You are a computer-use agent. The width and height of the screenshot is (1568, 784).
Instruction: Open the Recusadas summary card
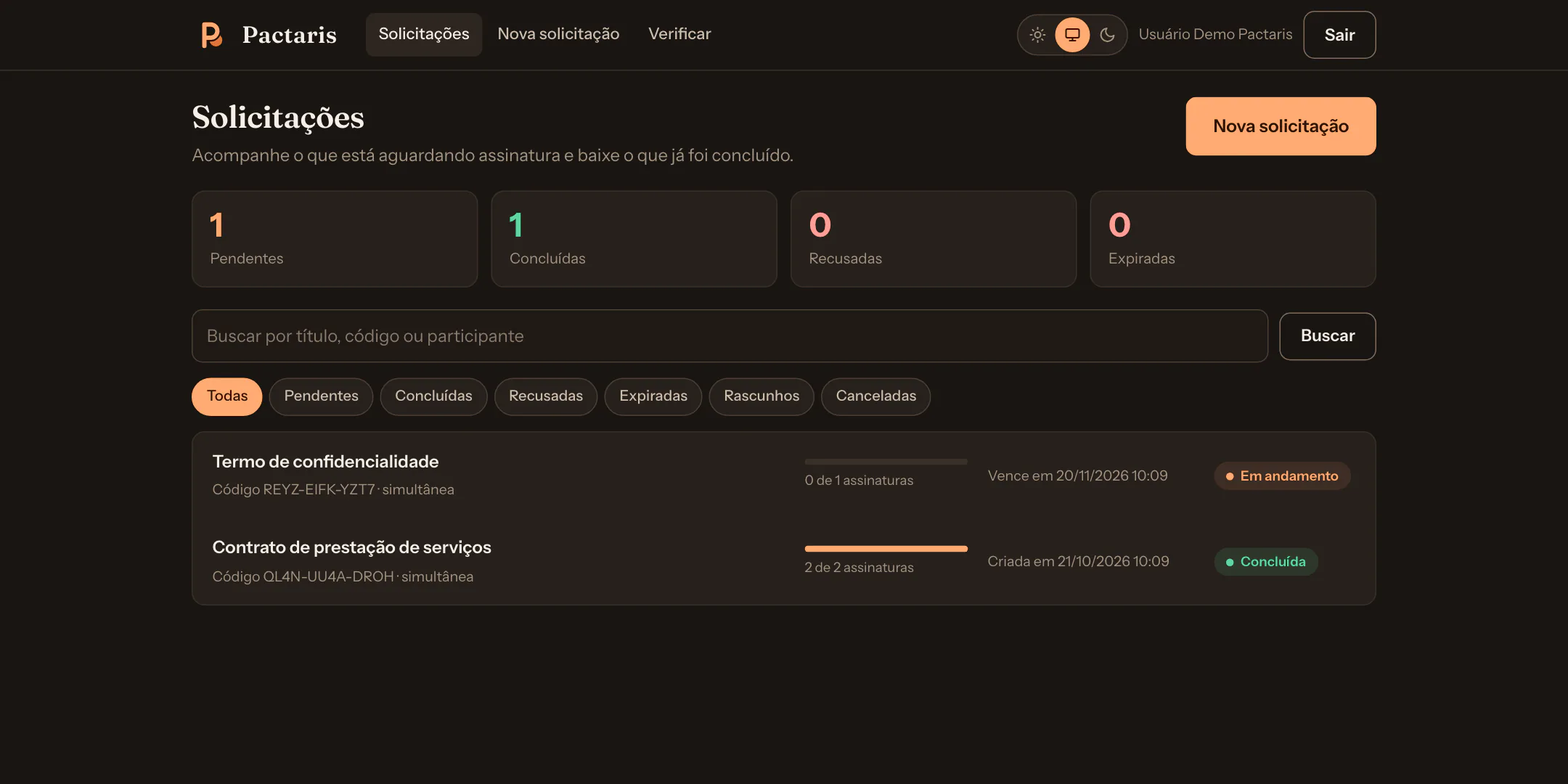[934, 239]
